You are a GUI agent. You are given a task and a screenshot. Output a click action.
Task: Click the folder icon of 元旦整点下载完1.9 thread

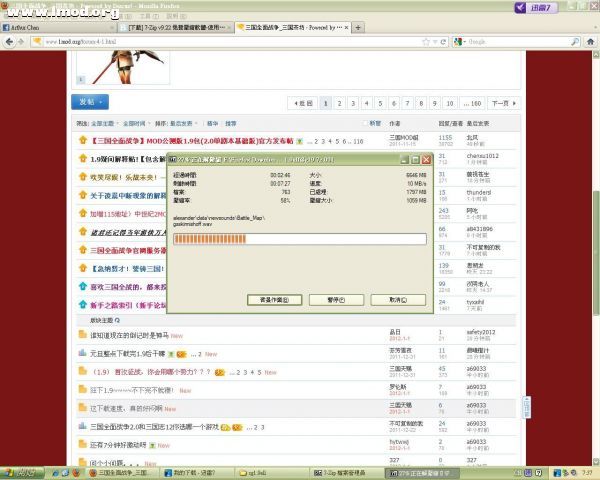pyautogui.click(x=84, y=354)
